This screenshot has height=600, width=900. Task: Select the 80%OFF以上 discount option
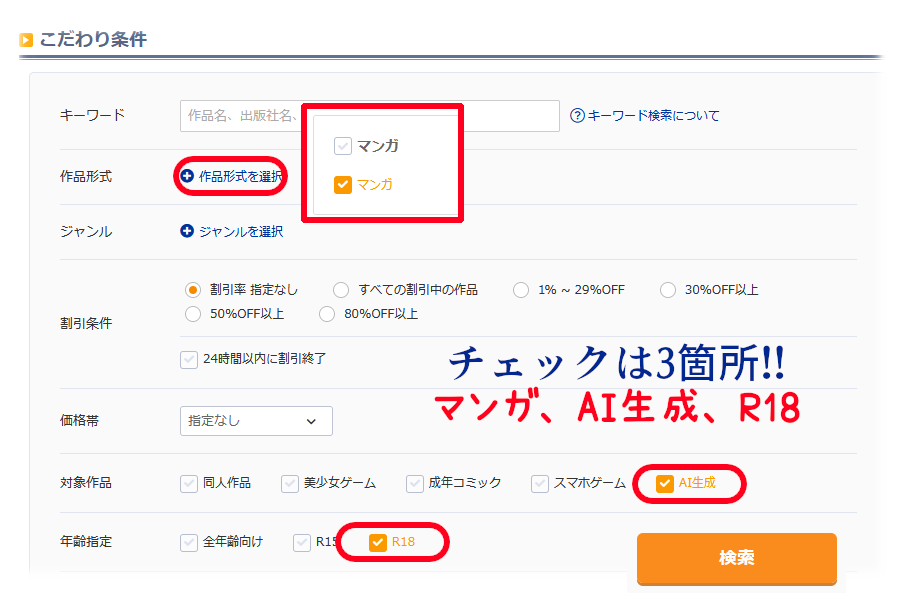coord(327,314)
